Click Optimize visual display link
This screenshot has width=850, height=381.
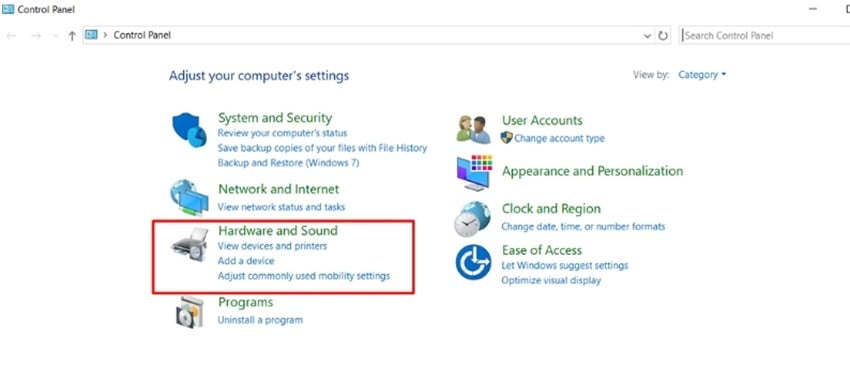551,280
